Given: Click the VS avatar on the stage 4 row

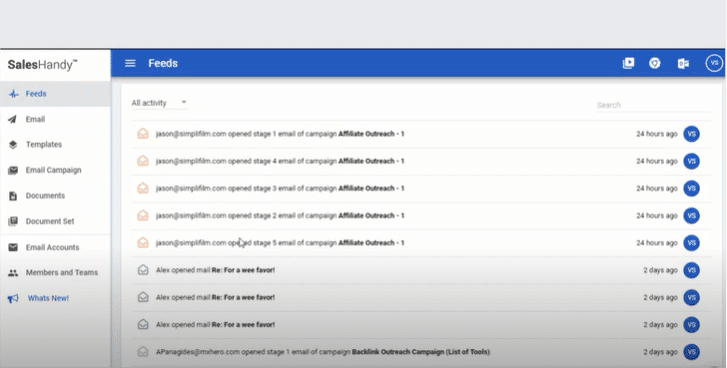Looking at the screenshot, I should point(691,161).
